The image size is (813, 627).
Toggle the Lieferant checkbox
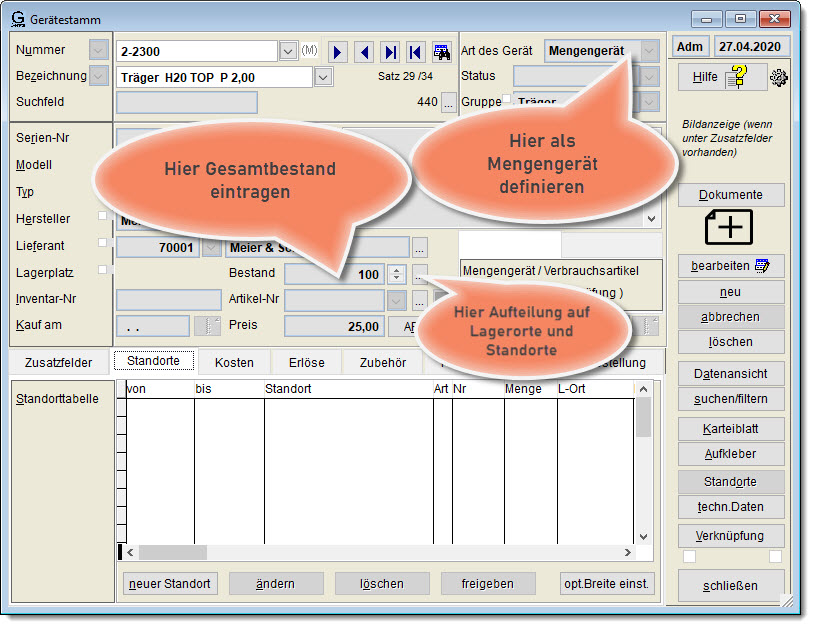pyautogui.click(x=102, y=243)
